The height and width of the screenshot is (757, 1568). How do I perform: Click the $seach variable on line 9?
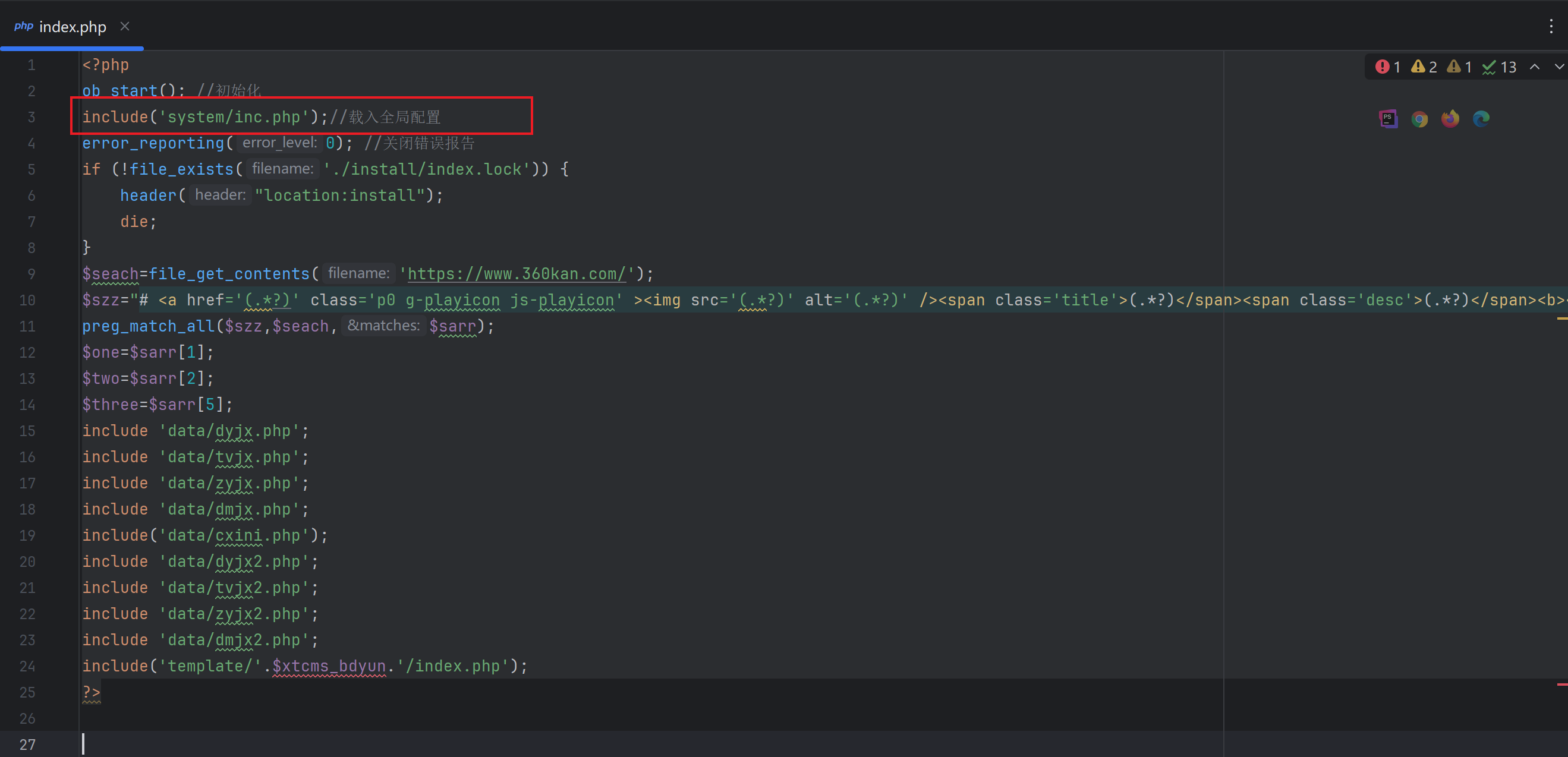coord(111,274)
